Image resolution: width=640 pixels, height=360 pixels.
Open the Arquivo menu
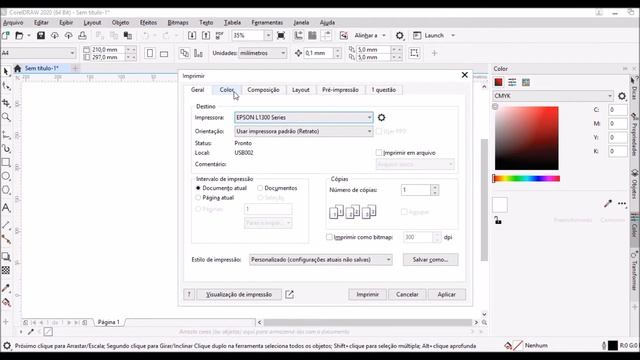(x=13, y=22)
